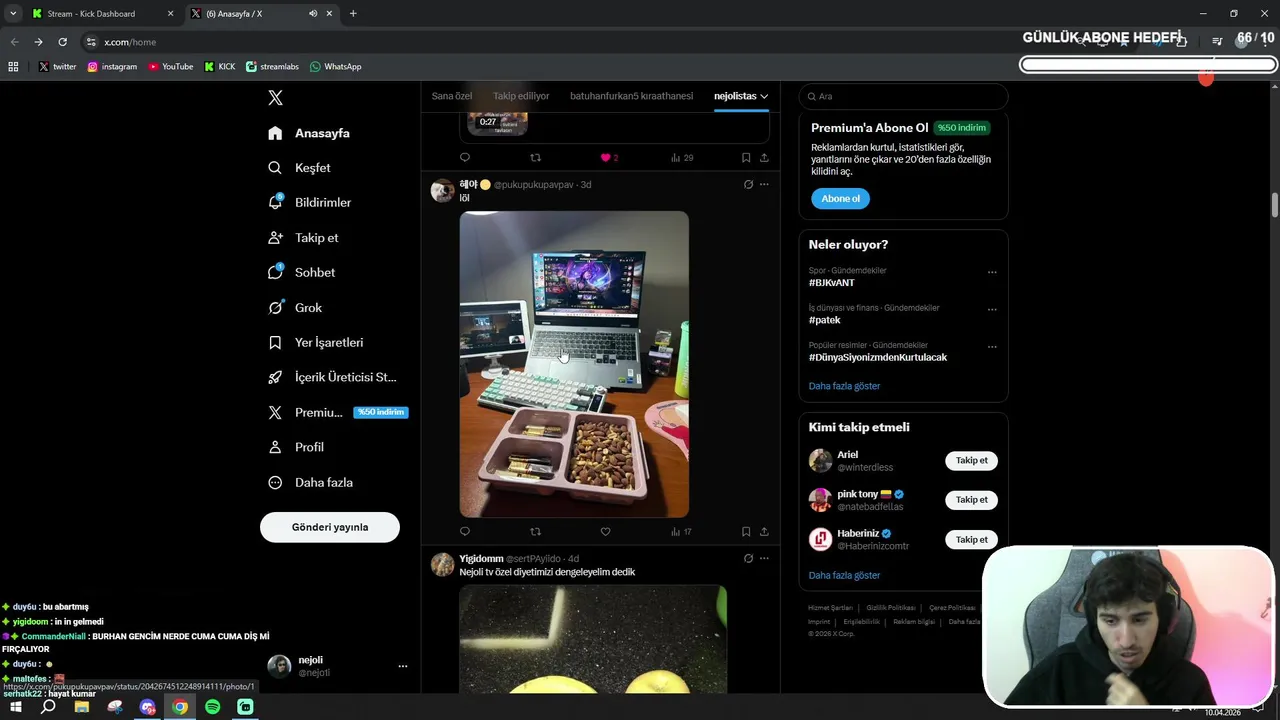Open #DünyaSiyonizmdenKurtulacak trend

[x=878, y=357]
